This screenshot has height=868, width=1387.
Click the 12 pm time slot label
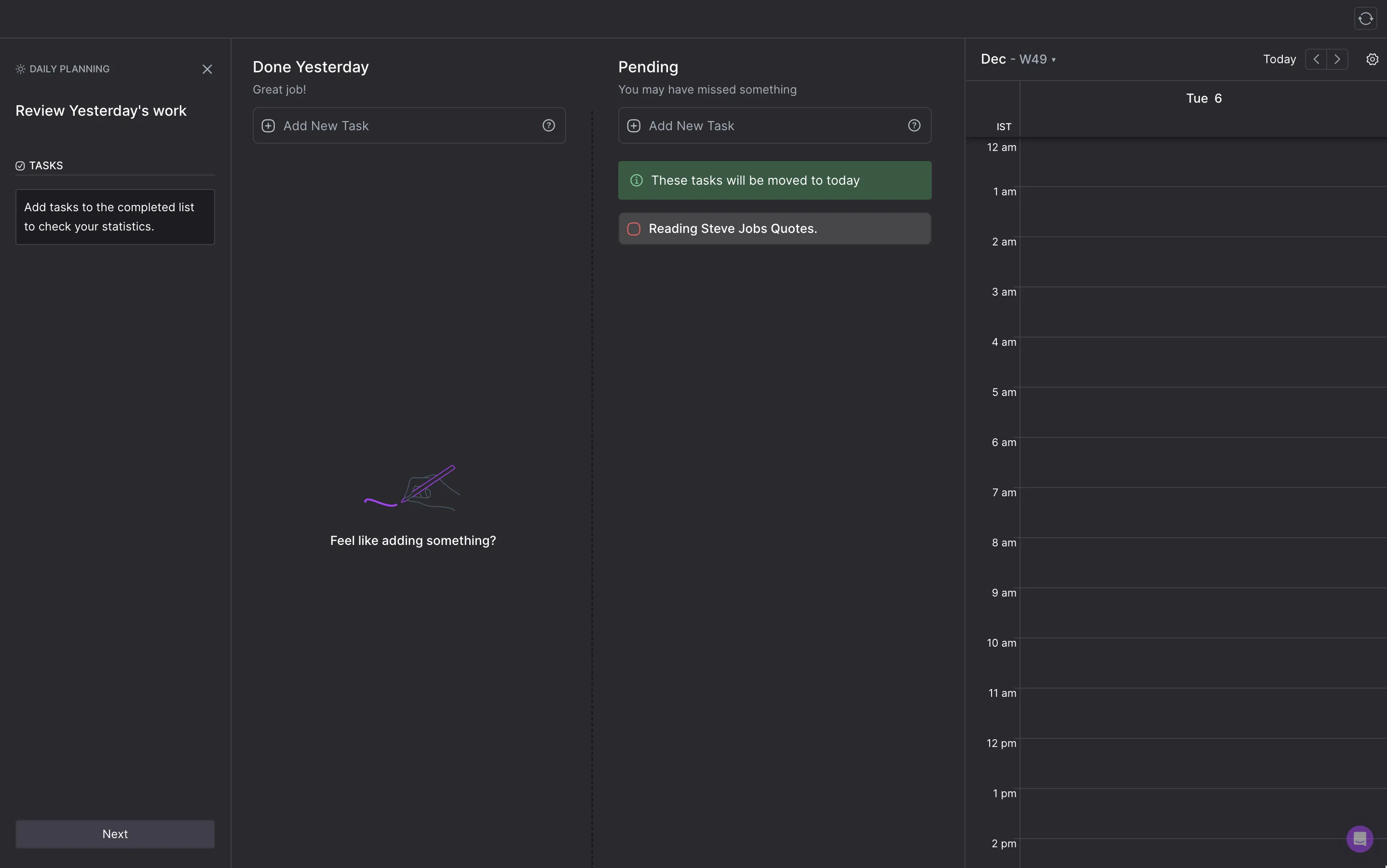[1001, 743]
